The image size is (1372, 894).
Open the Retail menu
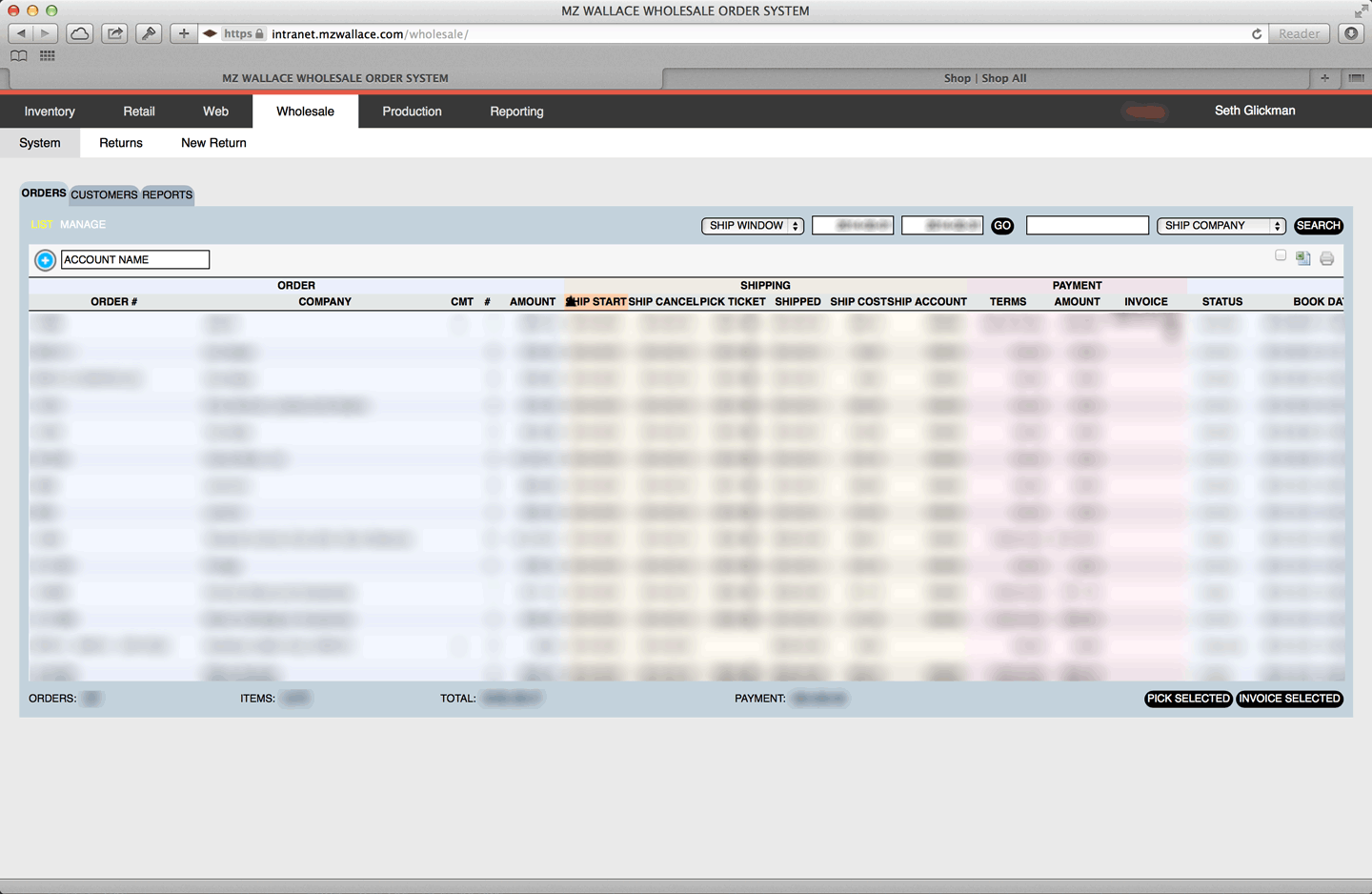(139, 112)
